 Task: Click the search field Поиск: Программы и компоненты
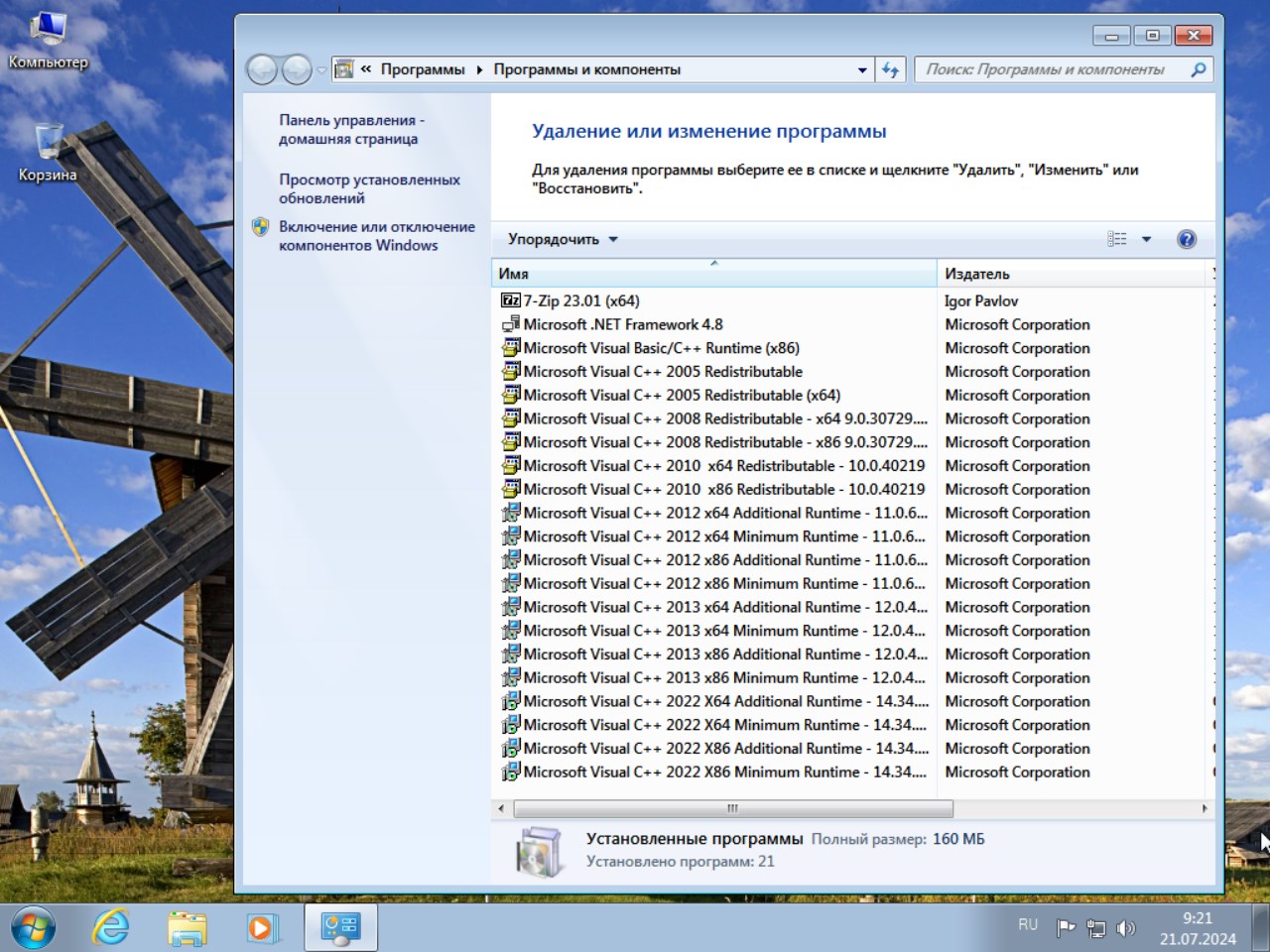click(1050, 69)
